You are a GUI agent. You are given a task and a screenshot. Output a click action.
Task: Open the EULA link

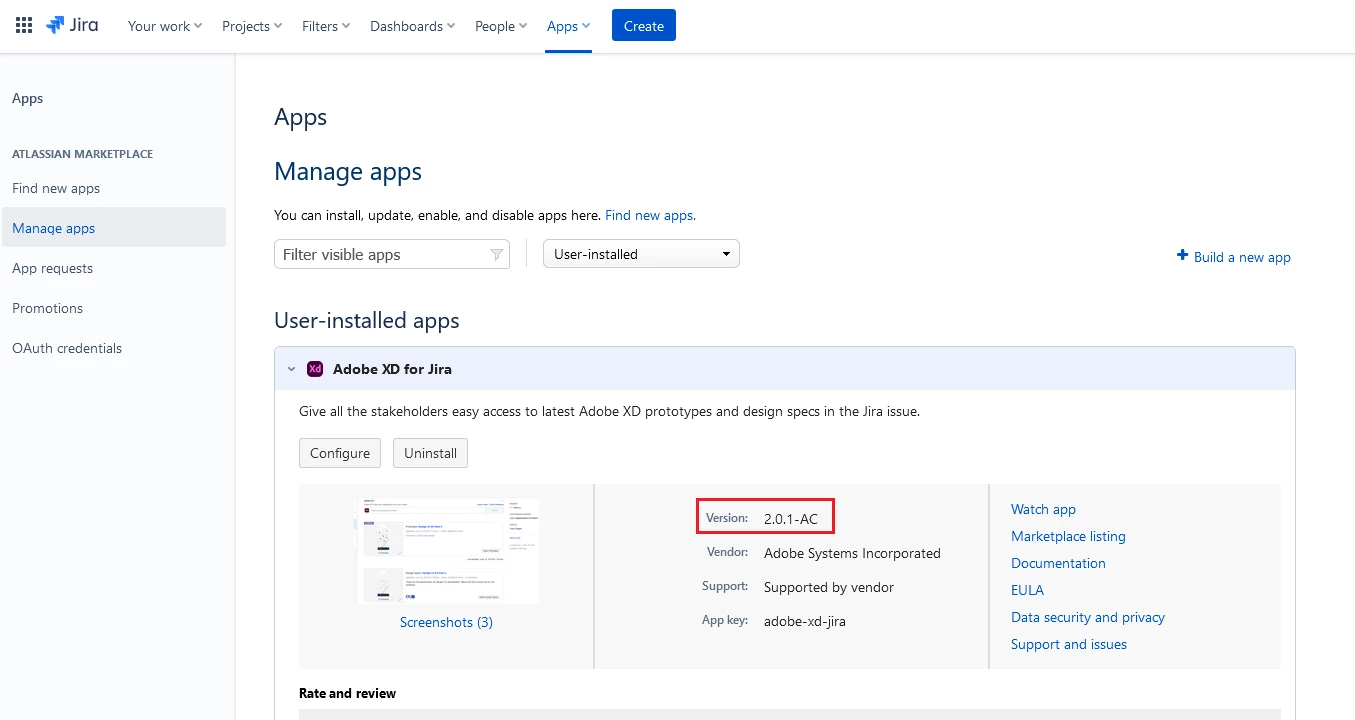[x=1027, y=590]
